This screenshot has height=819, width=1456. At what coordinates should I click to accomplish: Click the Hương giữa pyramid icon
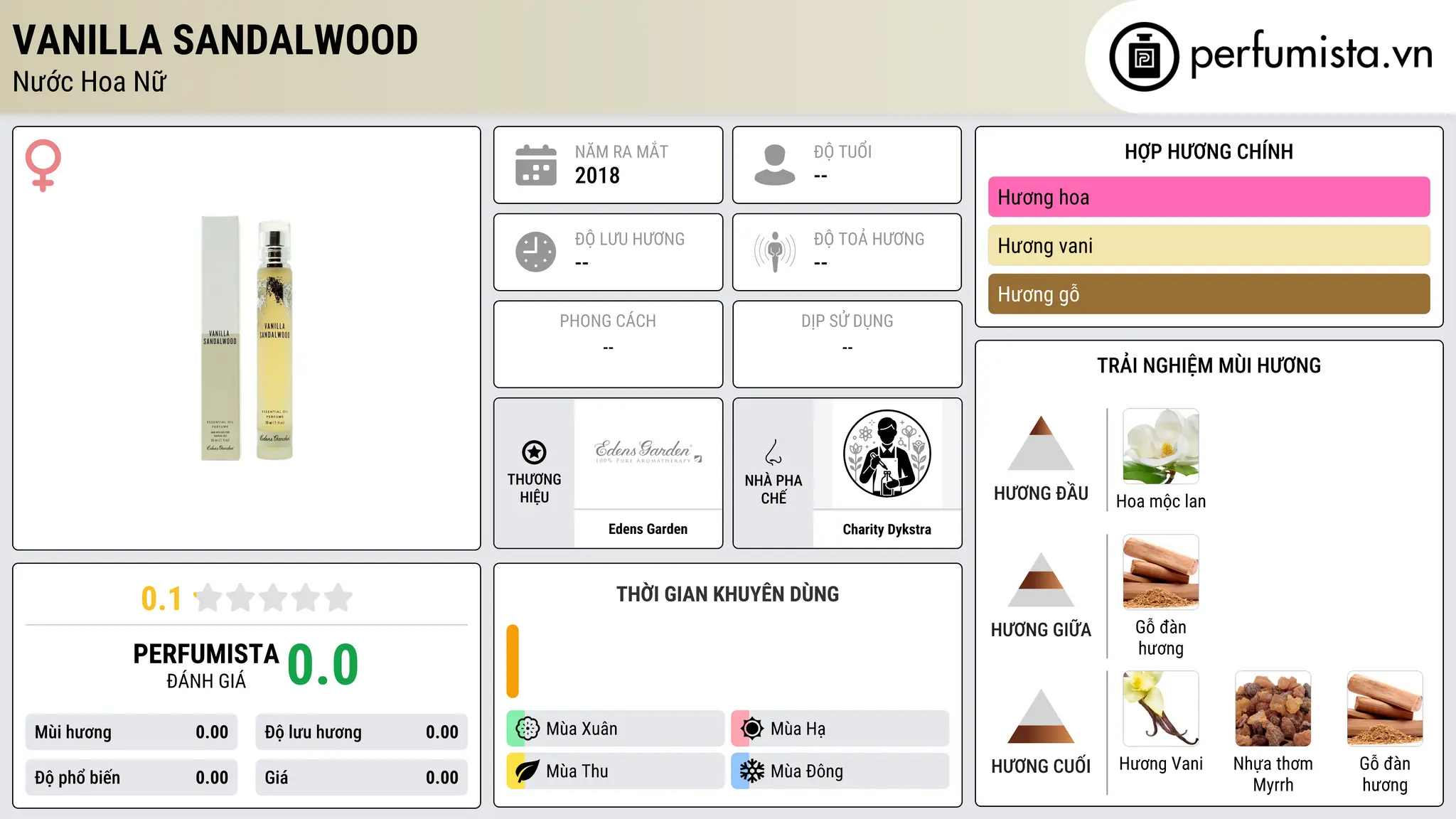point(1041,579)
